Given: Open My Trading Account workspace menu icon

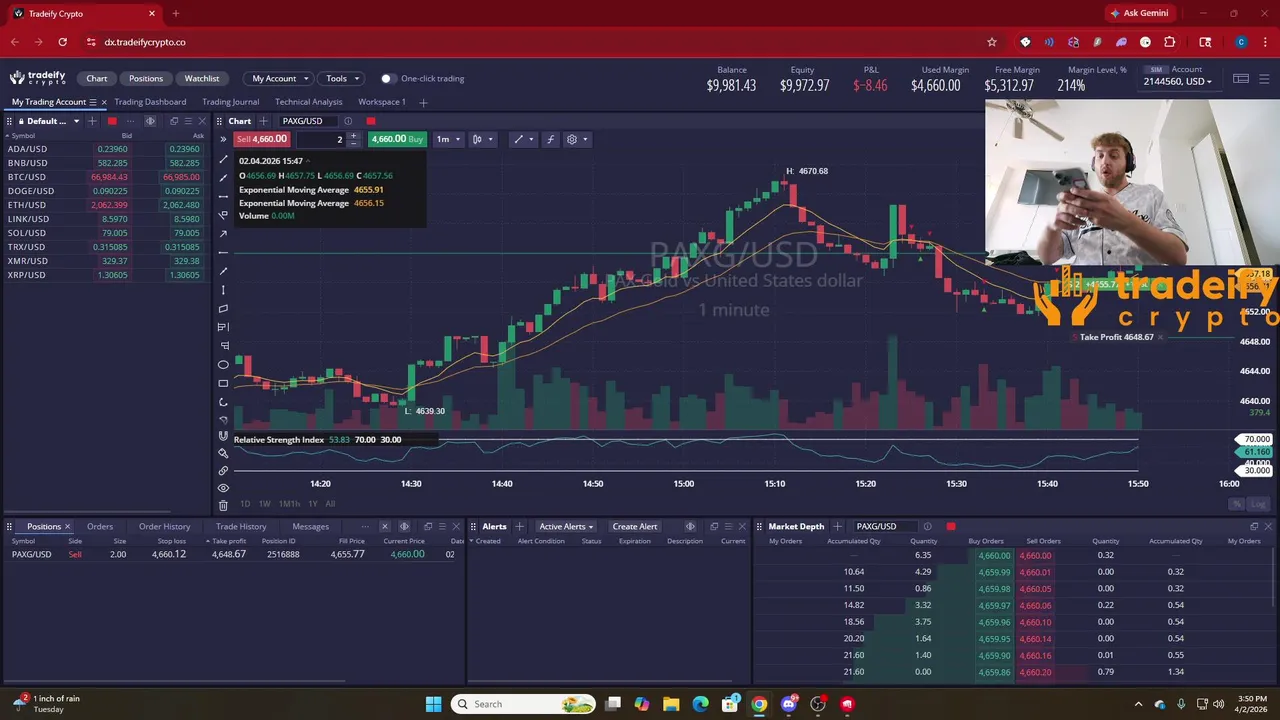Looking at the screenshot, I should (x=93, y=102).
